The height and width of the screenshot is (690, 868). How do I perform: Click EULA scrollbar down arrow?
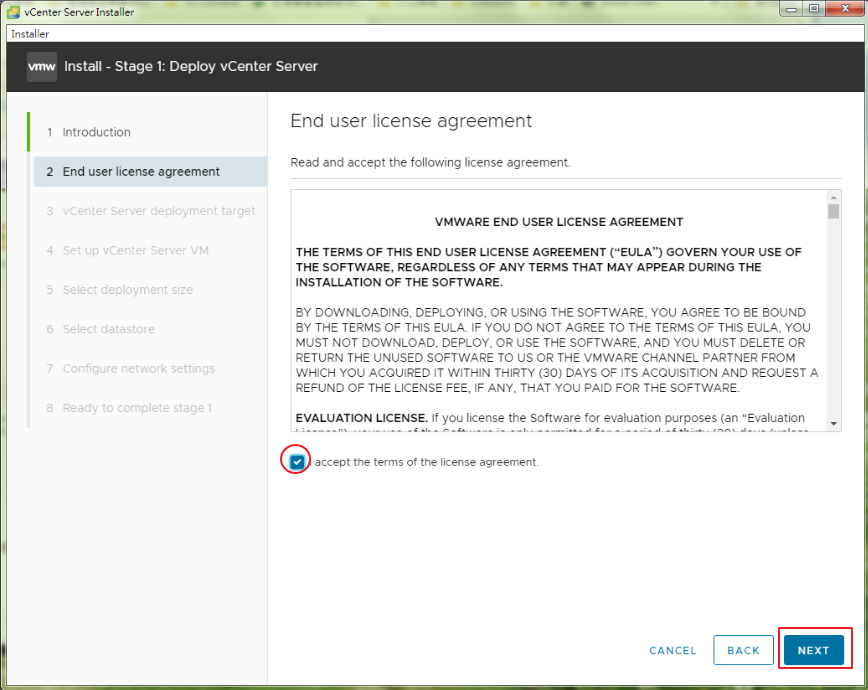tap(834, 424)
